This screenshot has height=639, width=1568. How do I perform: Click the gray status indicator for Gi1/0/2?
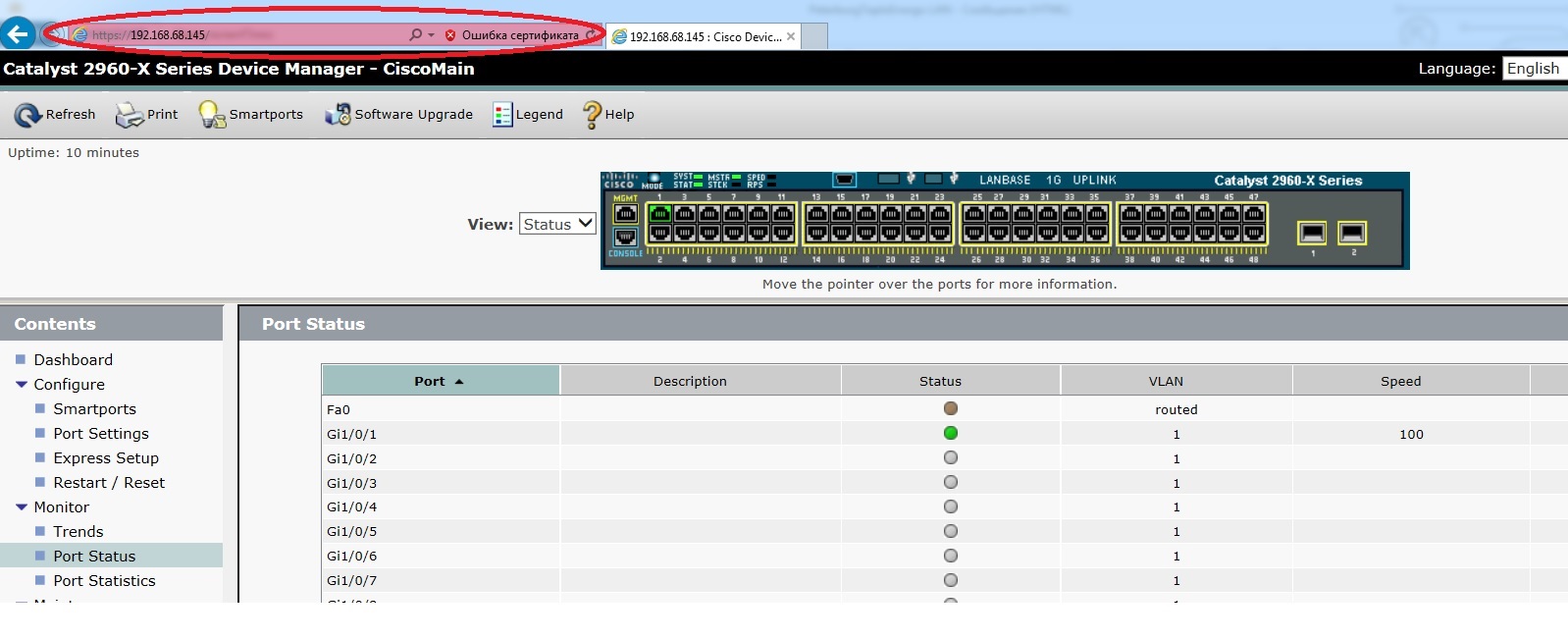pyautogui.click(x=951, y=457)
